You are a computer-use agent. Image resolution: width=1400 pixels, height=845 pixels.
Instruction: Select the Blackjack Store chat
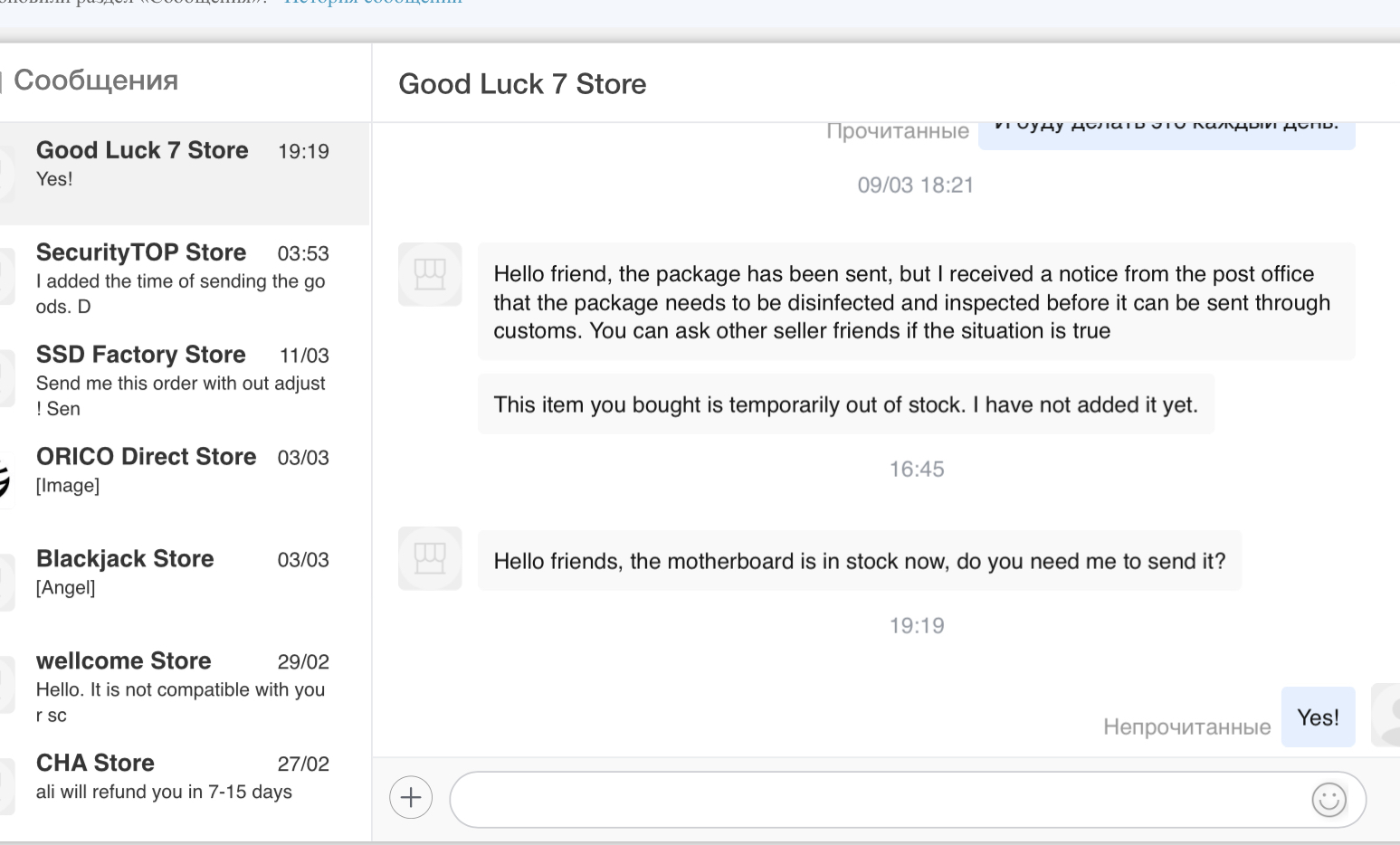[x=181, y=571]
